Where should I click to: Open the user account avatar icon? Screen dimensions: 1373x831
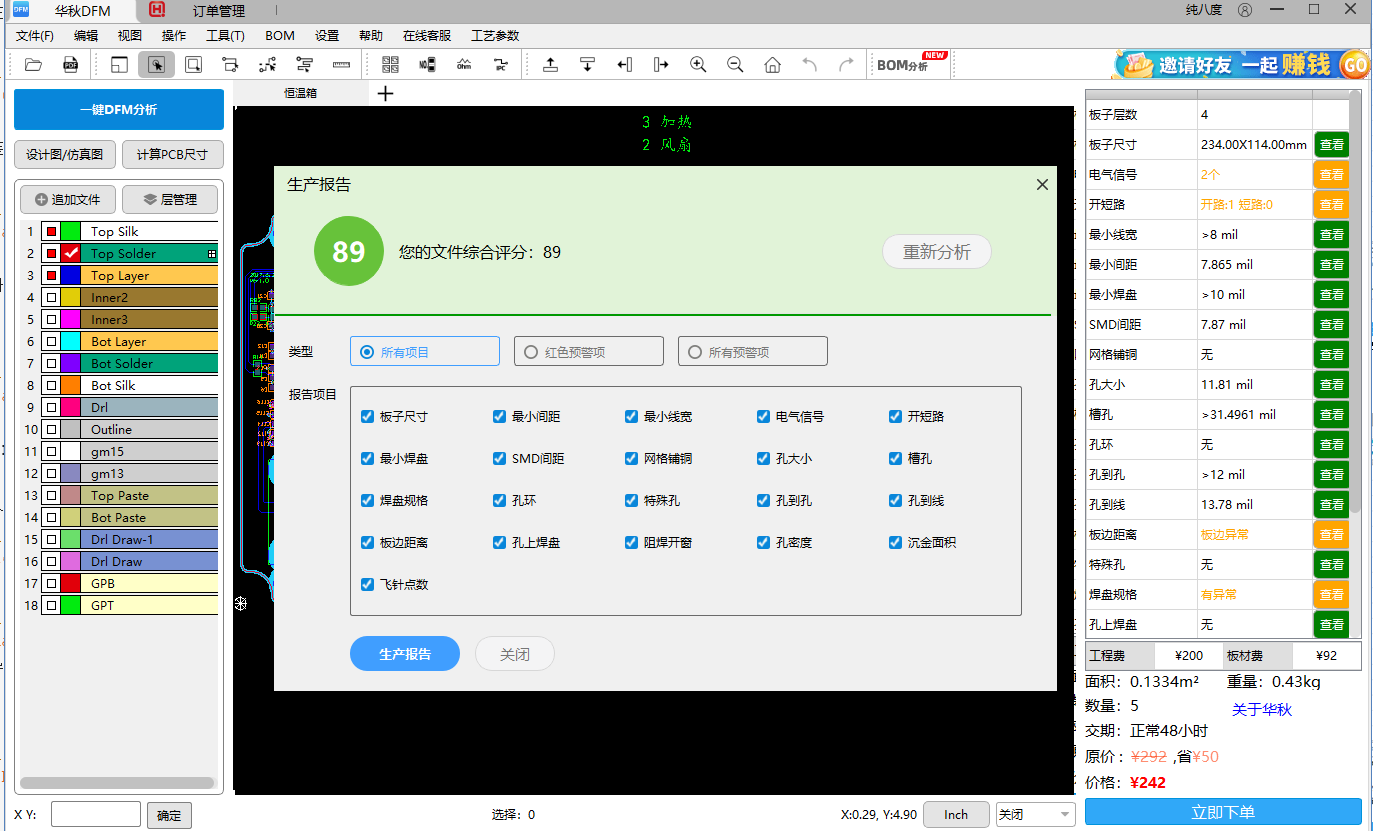[x=1245, y=10]
